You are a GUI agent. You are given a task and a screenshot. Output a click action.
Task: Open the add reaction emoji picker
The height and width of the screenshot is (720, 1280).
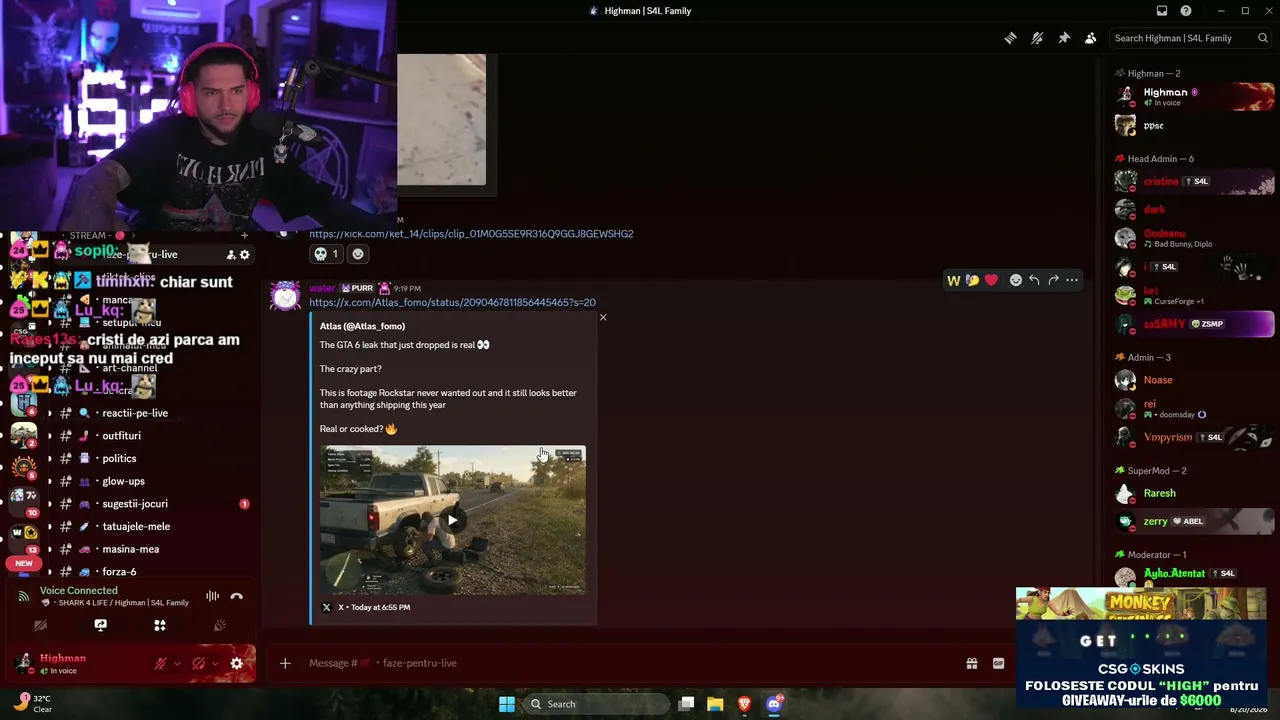point(1015,280)
